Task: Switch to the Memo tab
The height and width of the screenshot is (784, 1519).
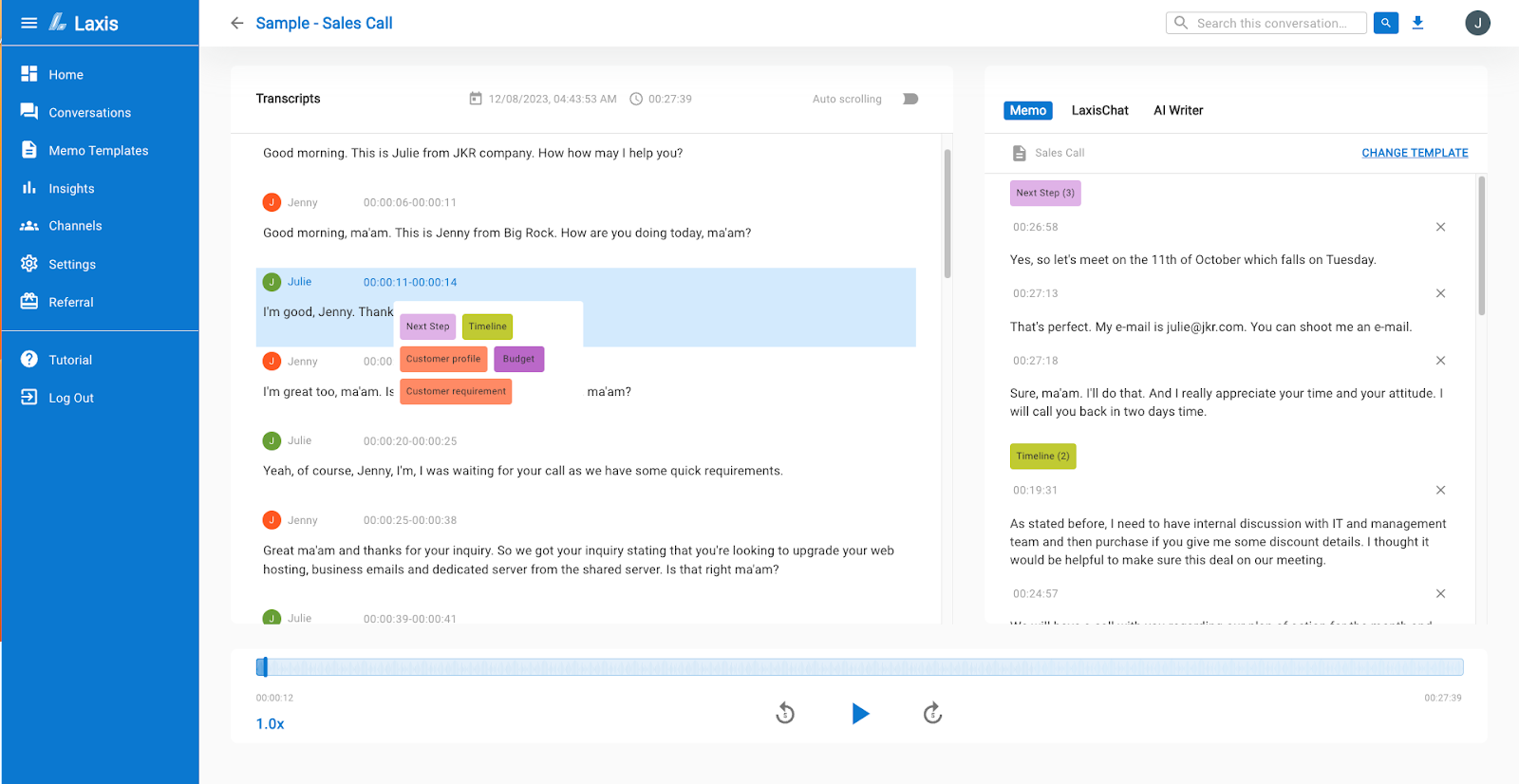Action: coord(1027,110)
